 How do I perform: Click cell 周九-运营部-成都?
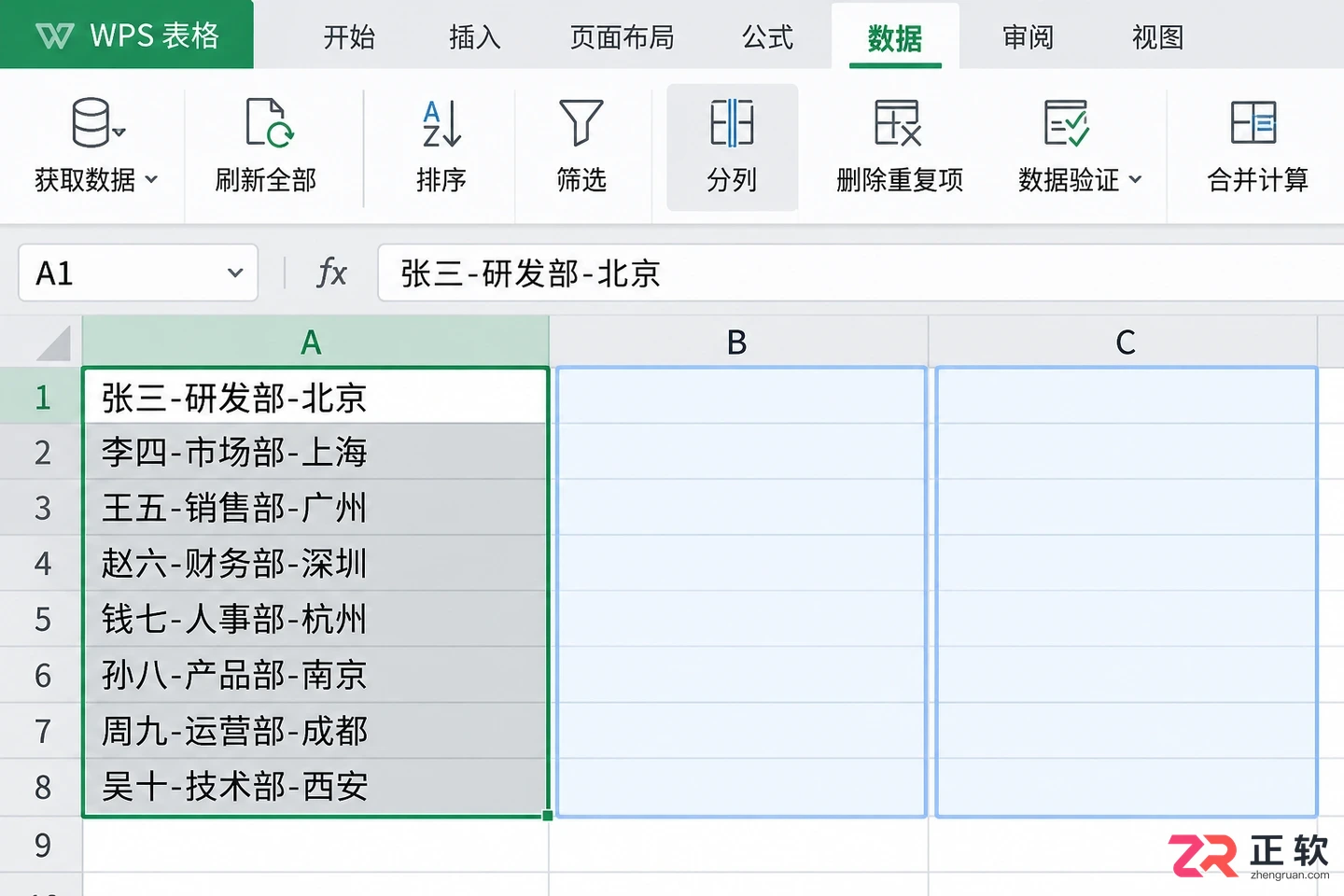coord(315,731)
